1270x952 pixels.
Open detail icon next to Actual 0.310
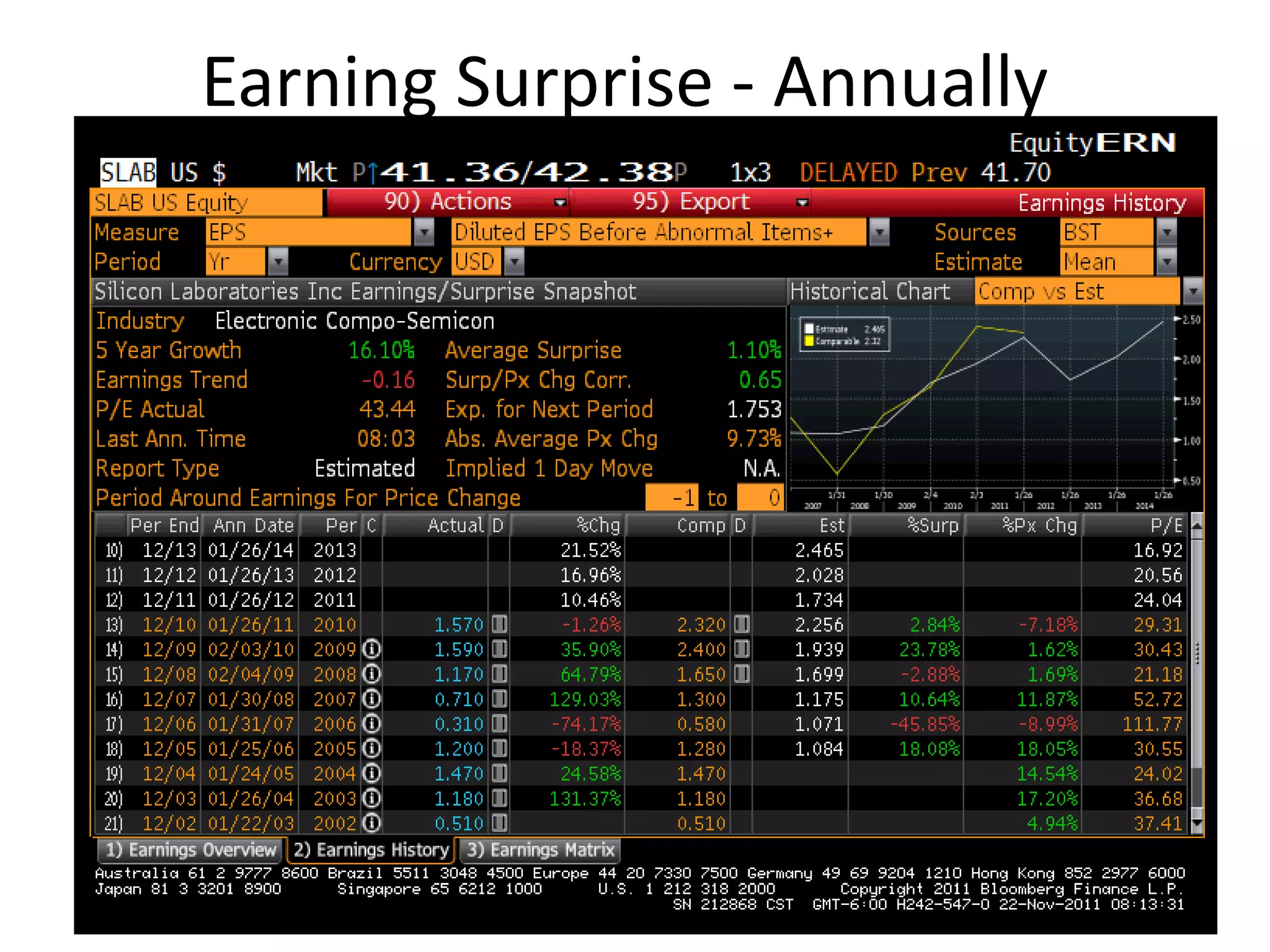tap(499, 723)
